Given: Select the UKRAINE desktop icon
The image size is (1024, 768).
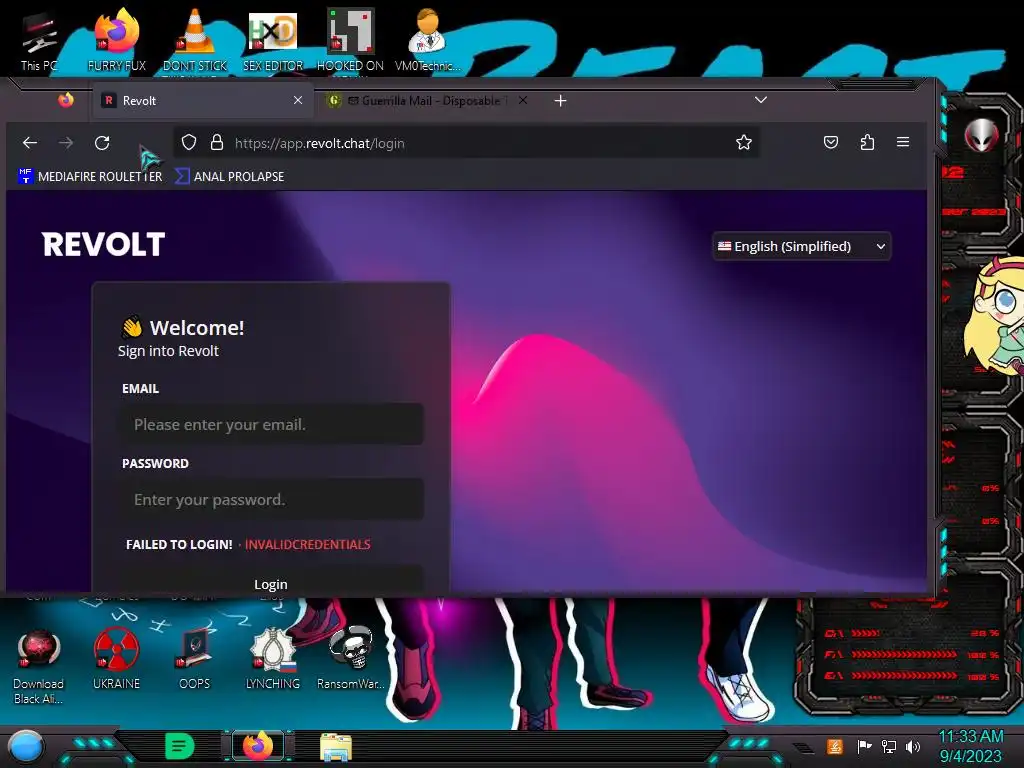Looking at the screenshot, I should (x=116, y=660).
